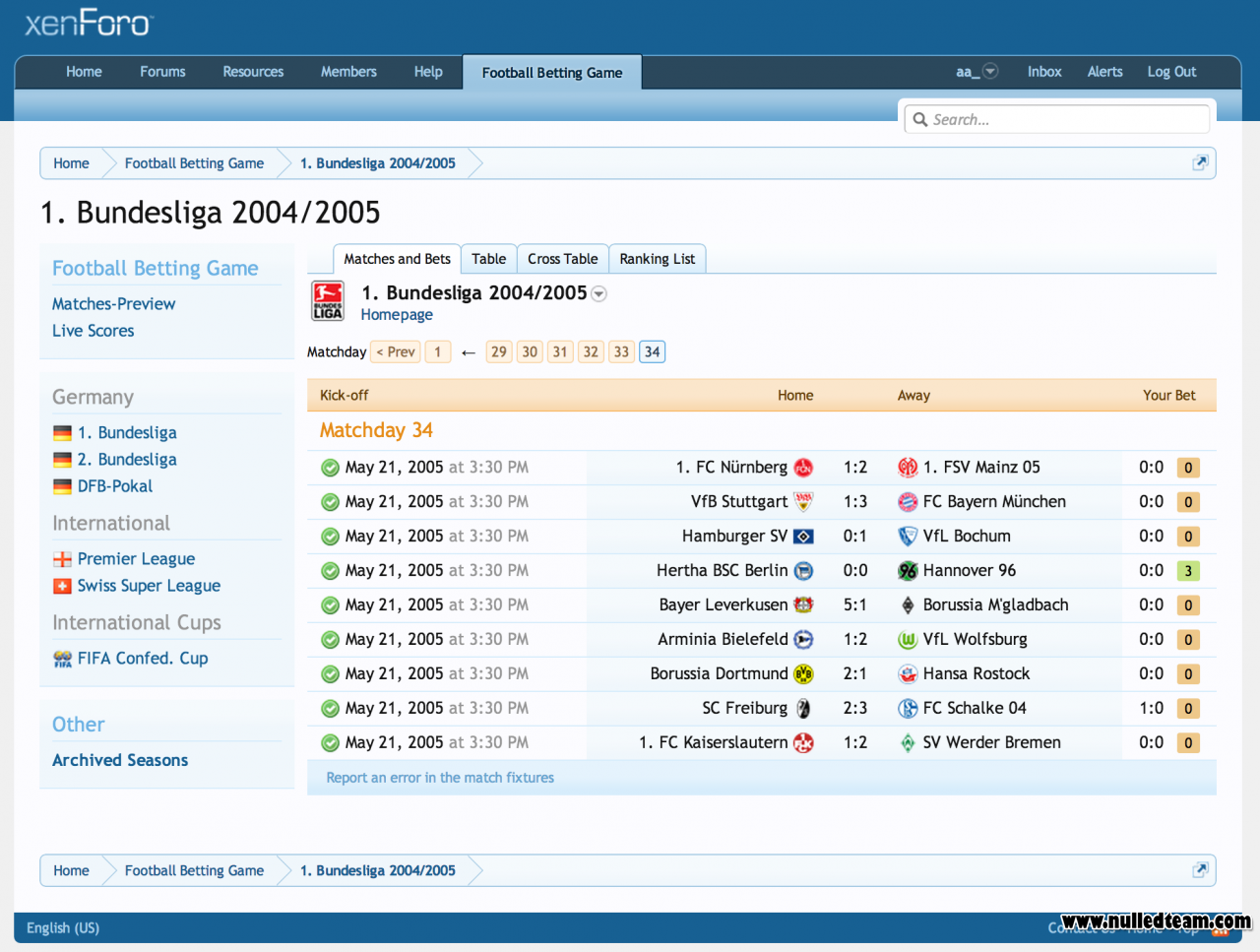The width and height of the screenshot is (1260, 952).
Task: Open Live Scores in sidebar
Action: pyautogui.click(x=93, y=331)
